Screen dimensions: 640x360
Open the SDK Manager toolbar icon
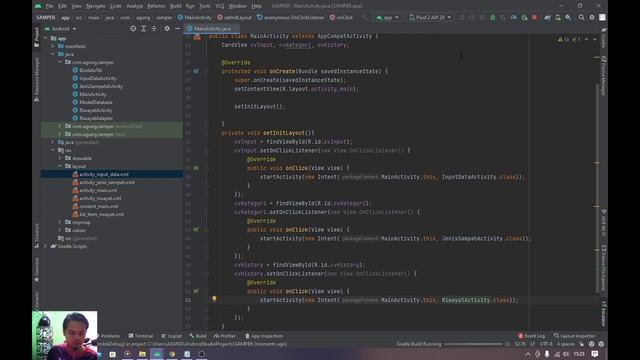(568, 18)
